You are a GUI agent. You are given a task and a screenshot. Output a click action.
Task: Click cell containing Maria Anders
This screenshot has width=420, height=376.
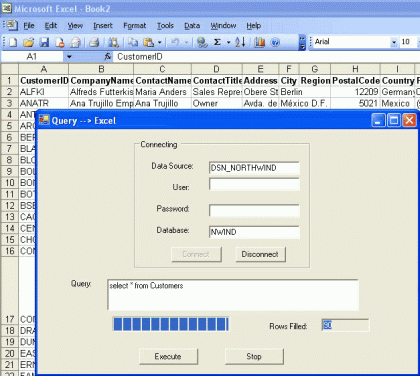click(163, 92)
